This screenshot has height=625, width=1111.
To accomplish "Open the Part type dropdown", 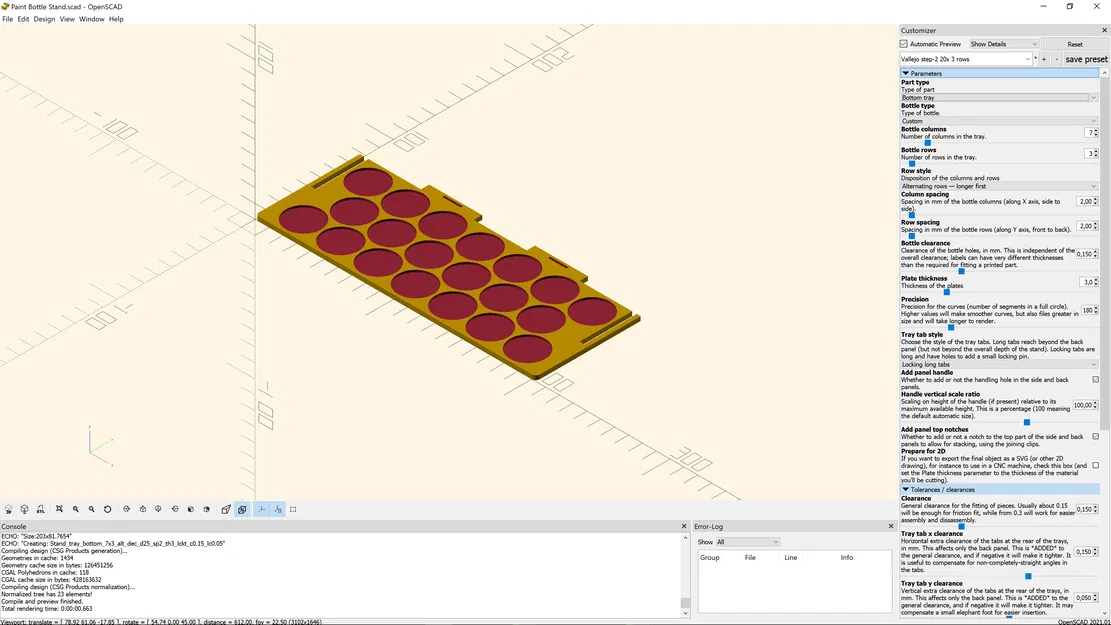I will (x=1000, y=96).
